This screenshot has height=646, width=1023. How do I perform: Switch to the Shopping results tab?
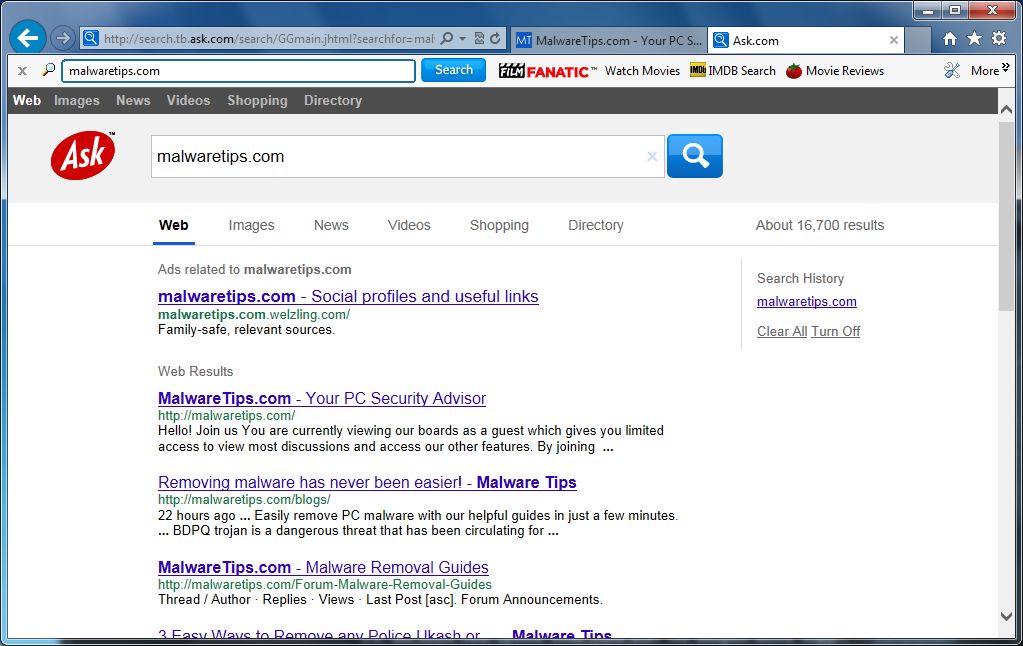click(499, 225)
